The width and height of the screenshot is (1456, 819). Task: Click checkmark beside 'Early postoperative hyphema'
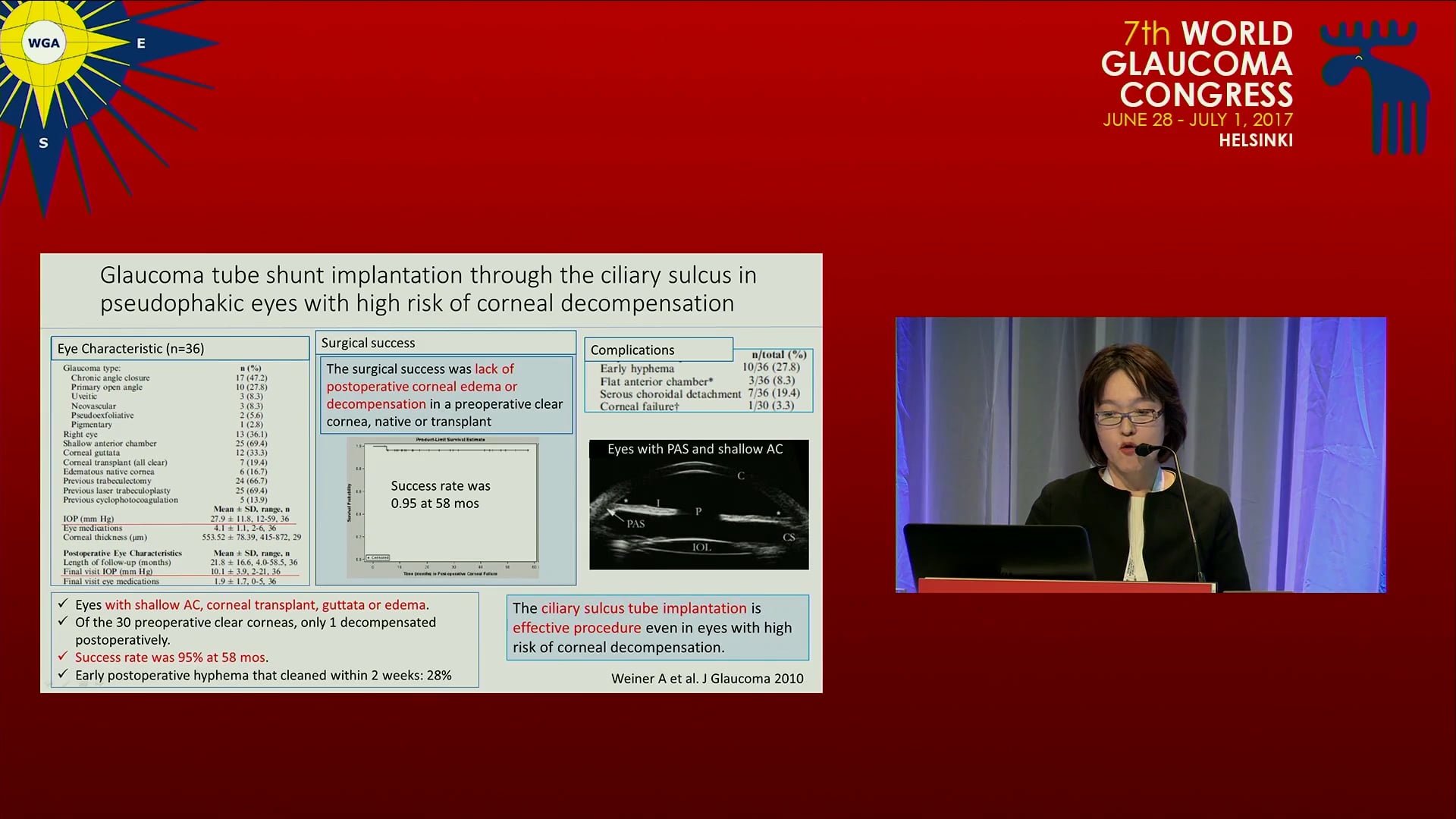pos(63,675)
